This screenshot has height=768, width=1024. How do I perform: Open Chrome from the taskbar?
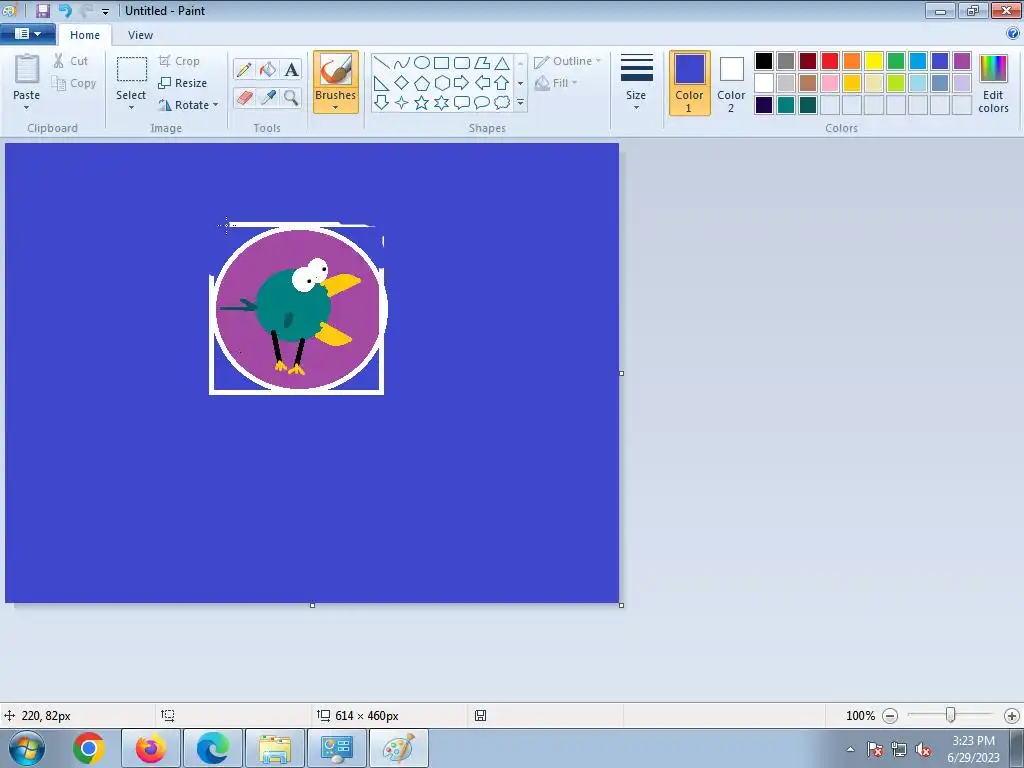pyautogui.click(x=89, y=748)
